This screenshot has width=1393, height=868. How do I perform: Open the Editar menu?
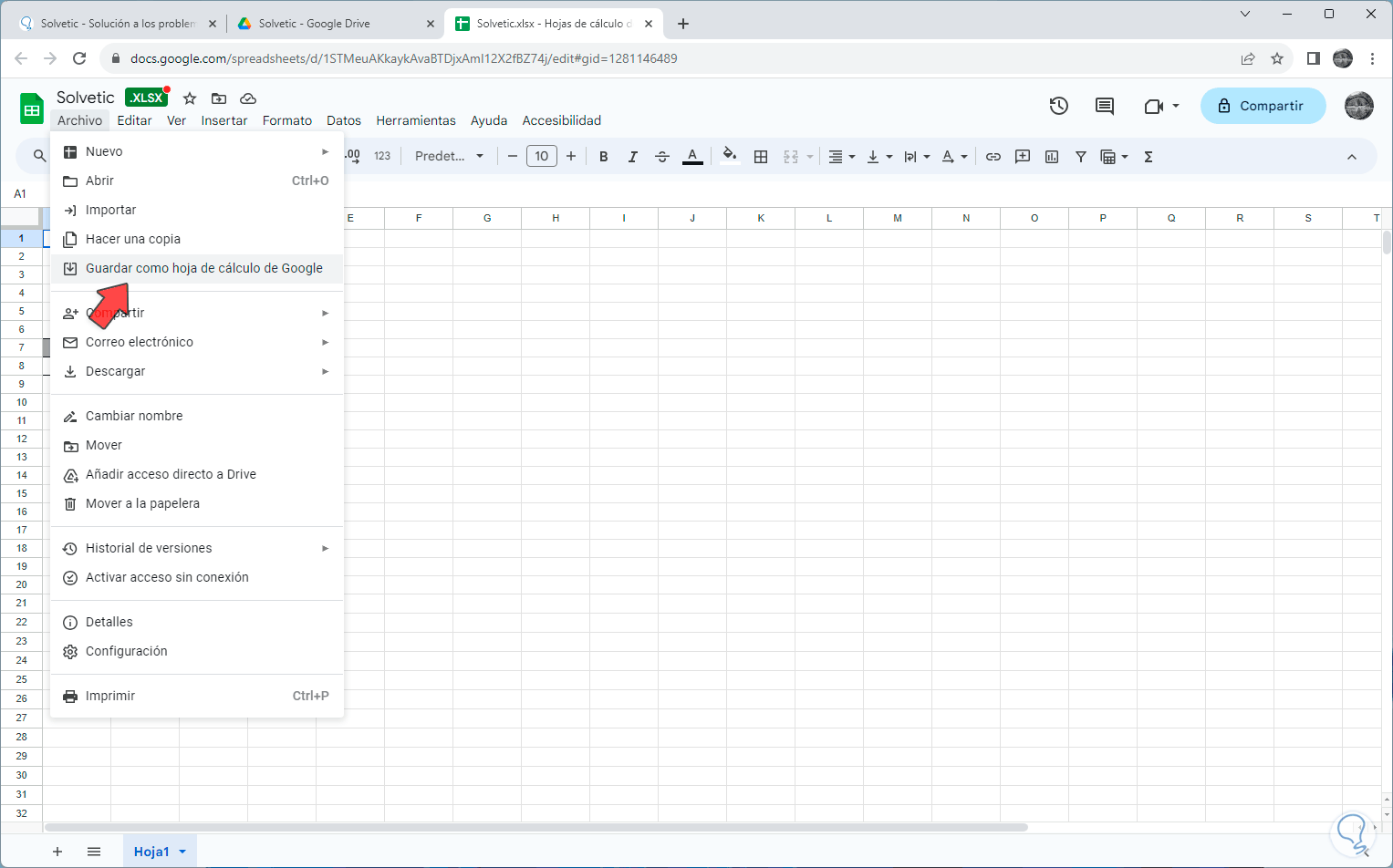[x=135, y=120]
